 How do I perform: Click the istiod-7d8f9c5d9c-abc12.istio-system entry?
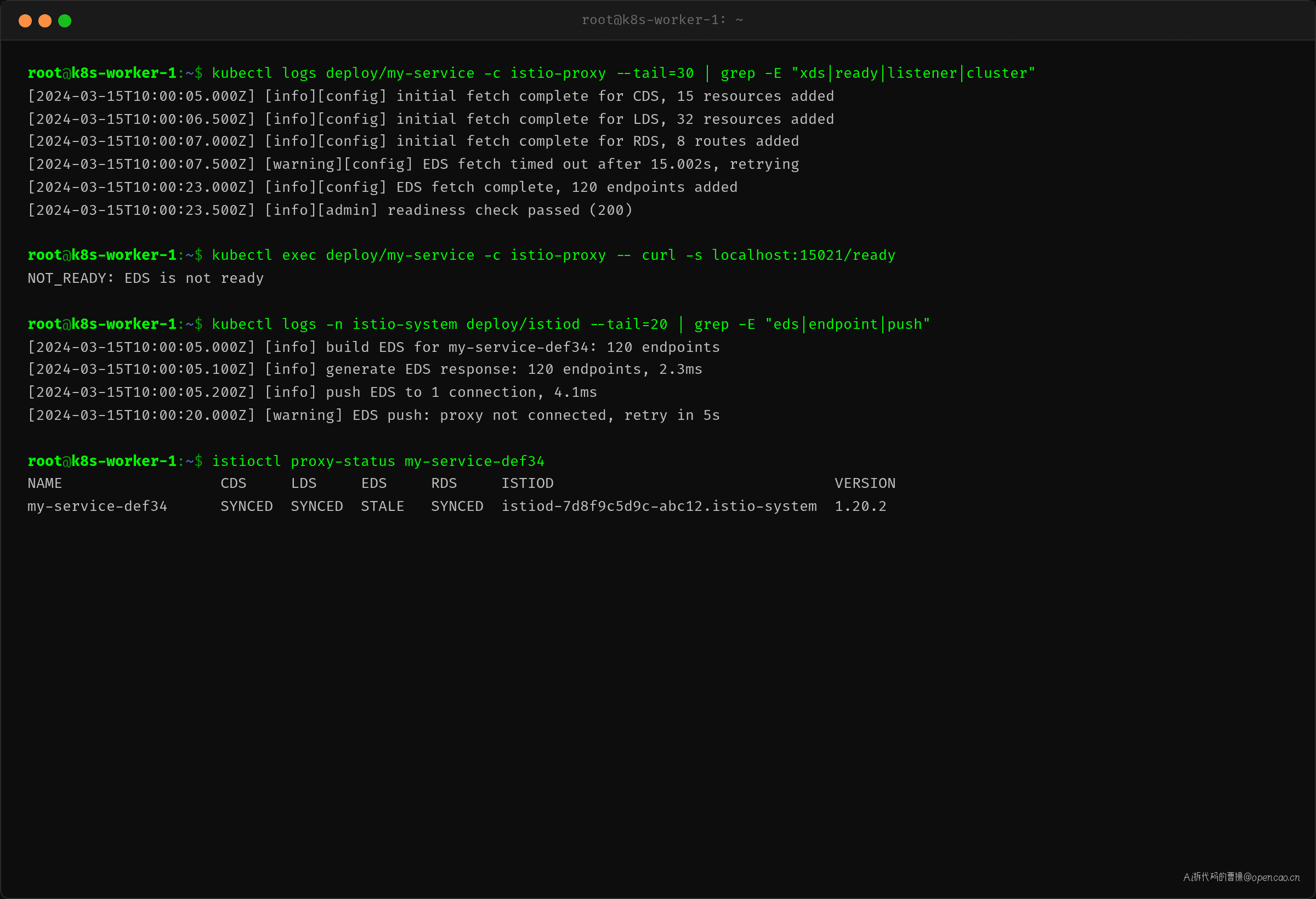pos(659,506)
